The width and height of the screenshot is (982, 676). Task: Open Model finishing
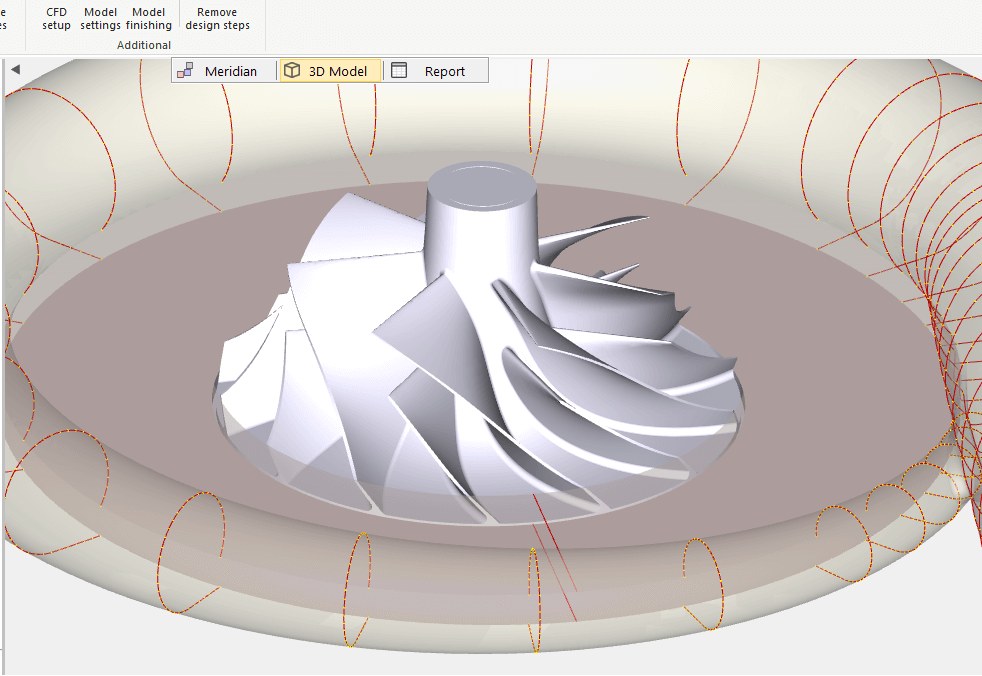(x=148, y=19)
